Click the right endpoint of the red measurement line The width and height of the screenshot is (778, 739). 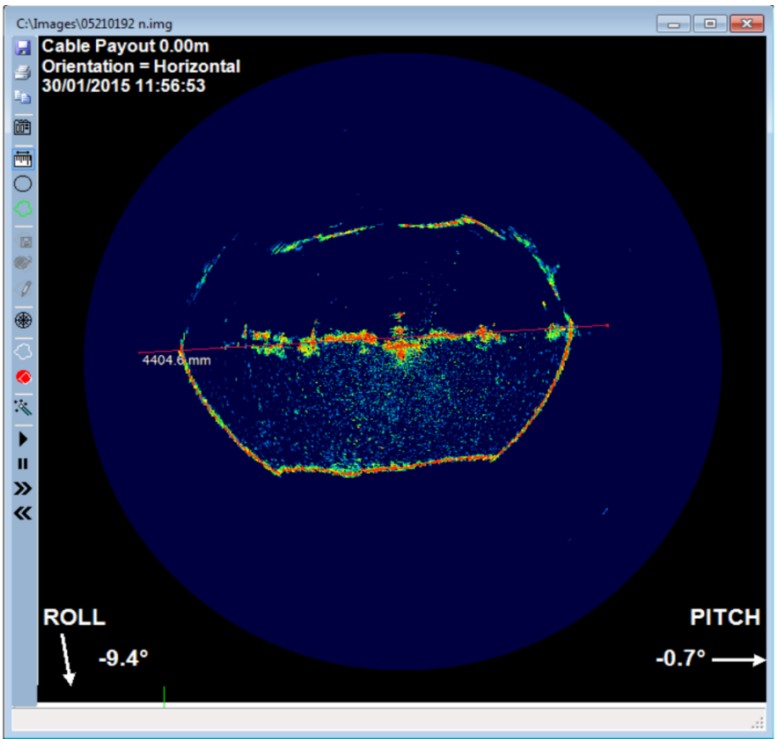(x=607, y=326)
